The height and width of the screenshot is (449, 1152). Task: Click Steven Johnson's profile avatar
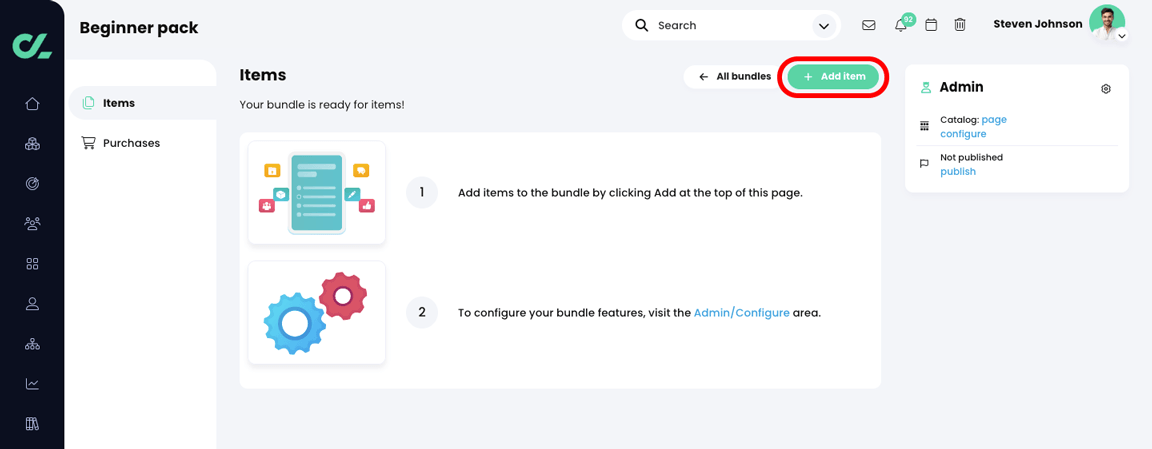(1106, 23)
